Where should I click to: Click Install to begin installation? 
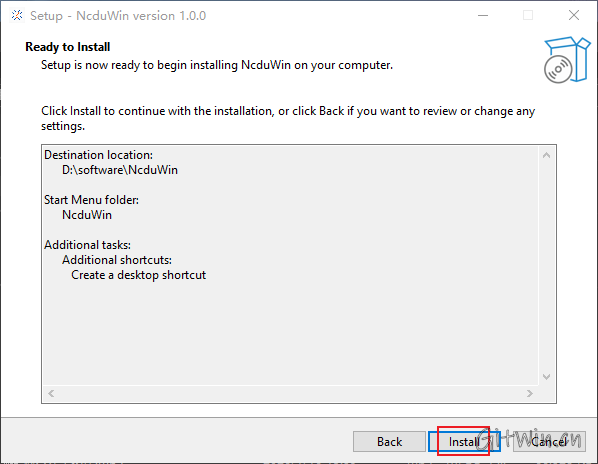click(x=464, y=442)
